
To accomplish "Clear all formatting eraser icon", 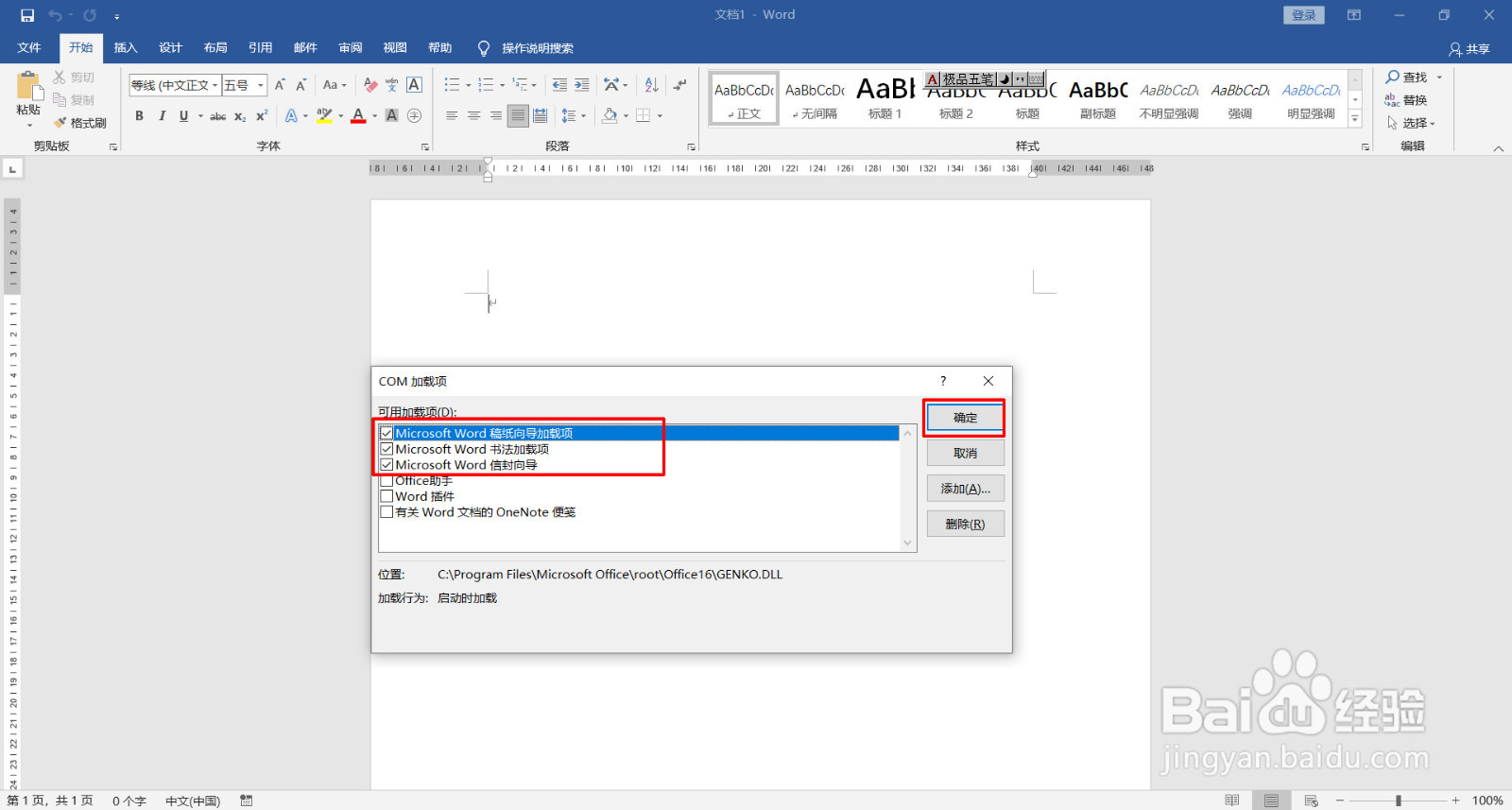I will [370, 85].
